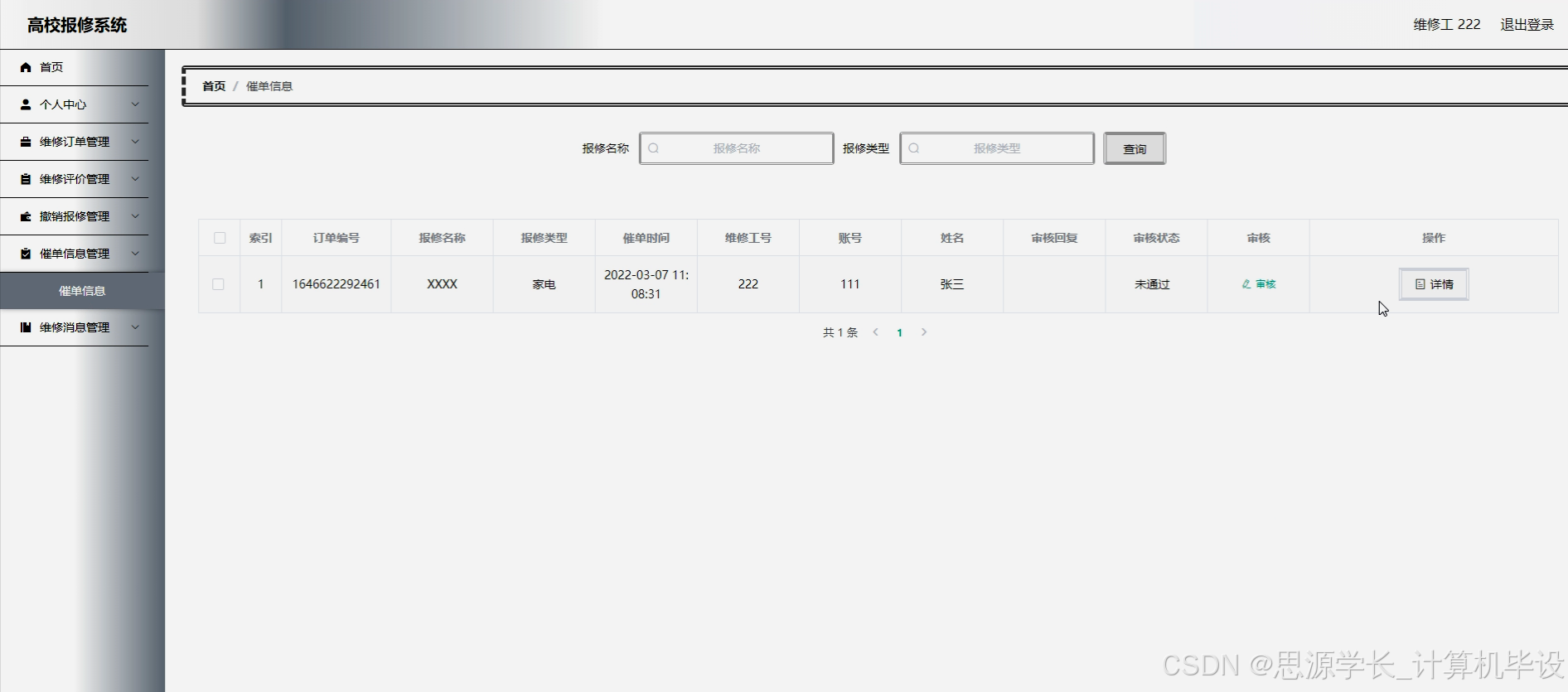Click the green 审核 link
The image size is (1568, 692).
(1259, 284)
